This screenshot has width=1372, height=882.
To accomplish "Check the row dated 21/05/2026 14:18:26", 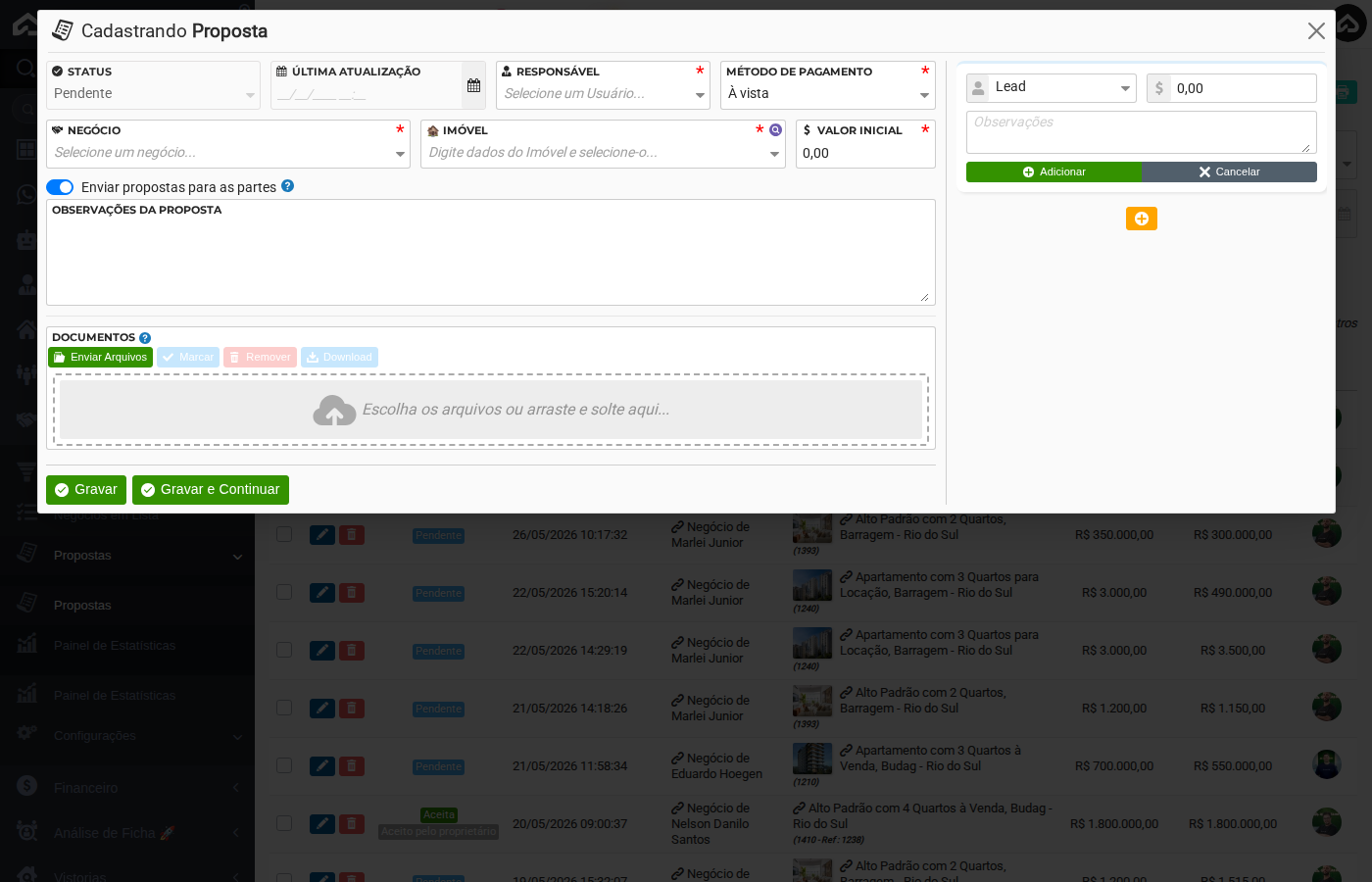I will tap(284, 708).
